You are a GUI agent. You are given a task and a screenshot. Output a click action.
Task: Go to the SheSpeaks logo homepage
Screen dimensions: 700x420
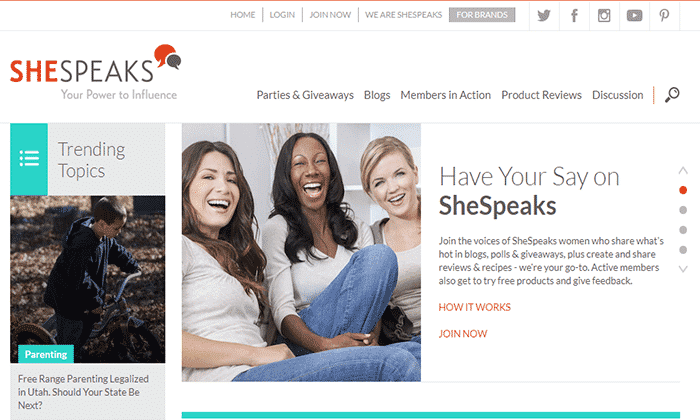(x=95, y=71)
